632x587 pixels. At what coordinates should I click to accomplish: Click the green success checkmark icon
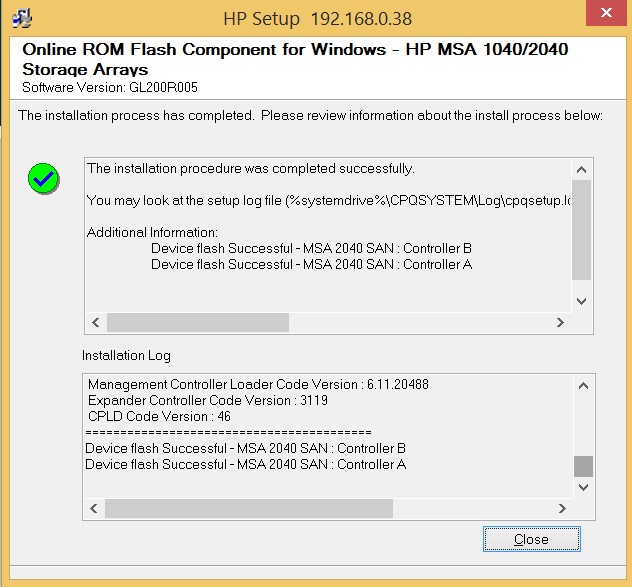44,178
